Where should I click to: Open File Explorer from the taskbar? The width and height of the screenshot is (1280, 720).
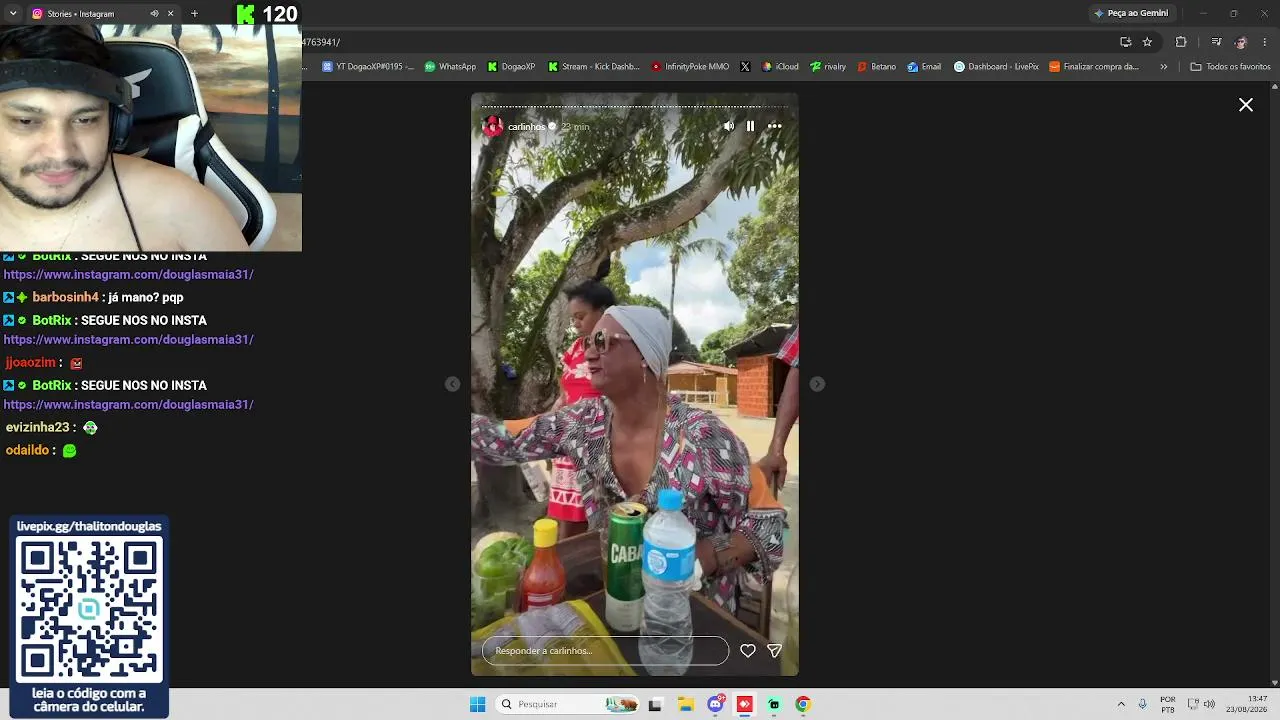click(x=686, y=705)
